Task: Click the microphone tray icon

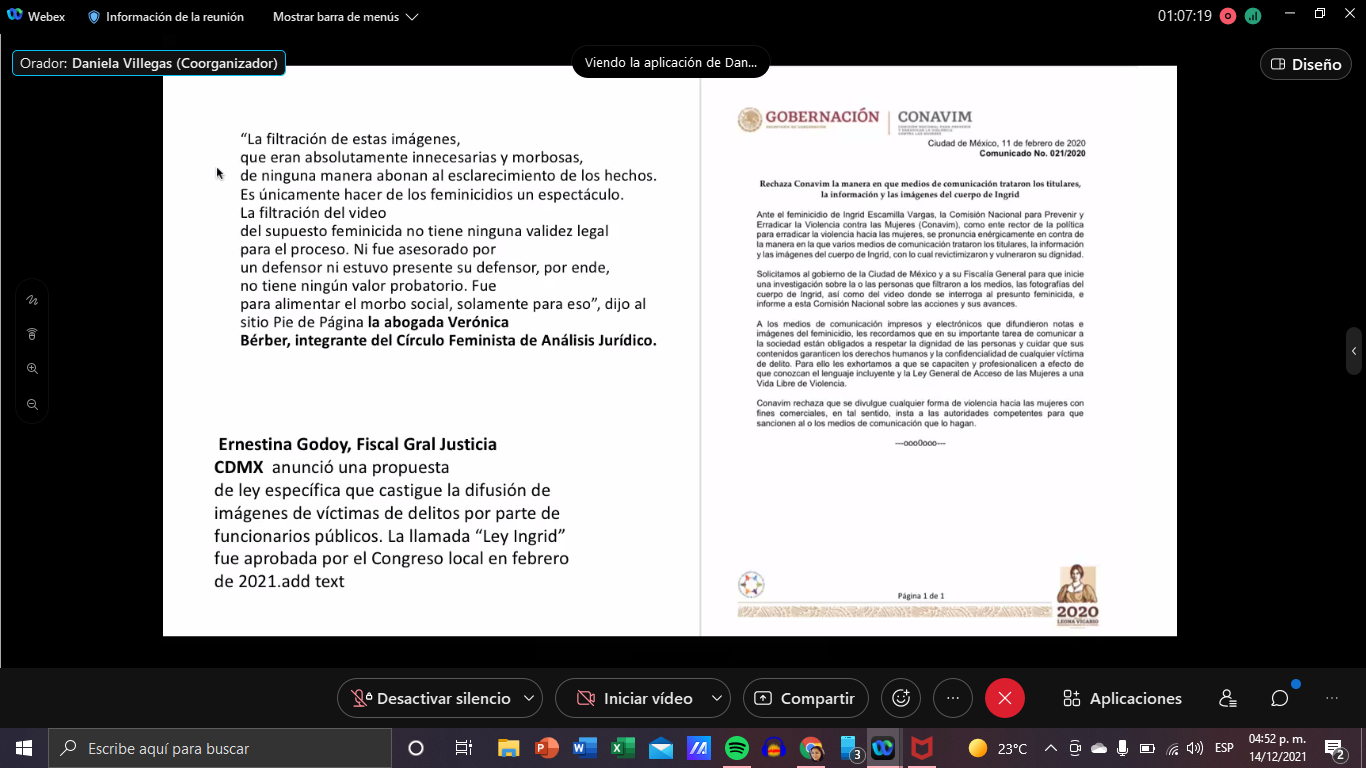Action: [1122, 748]
